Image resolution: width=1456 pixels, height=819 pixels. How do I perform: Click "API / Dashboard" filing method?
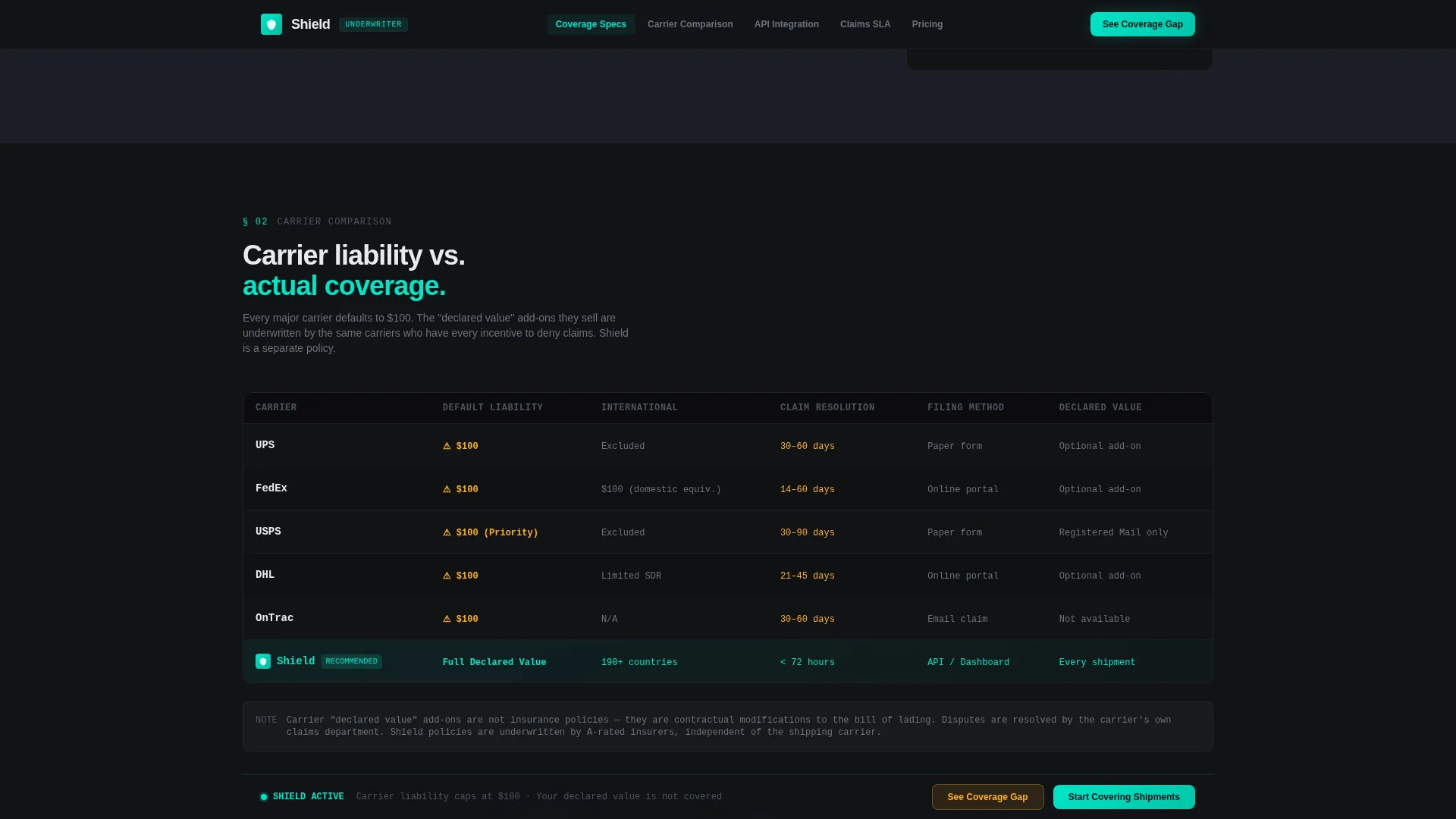coord(968,663)
